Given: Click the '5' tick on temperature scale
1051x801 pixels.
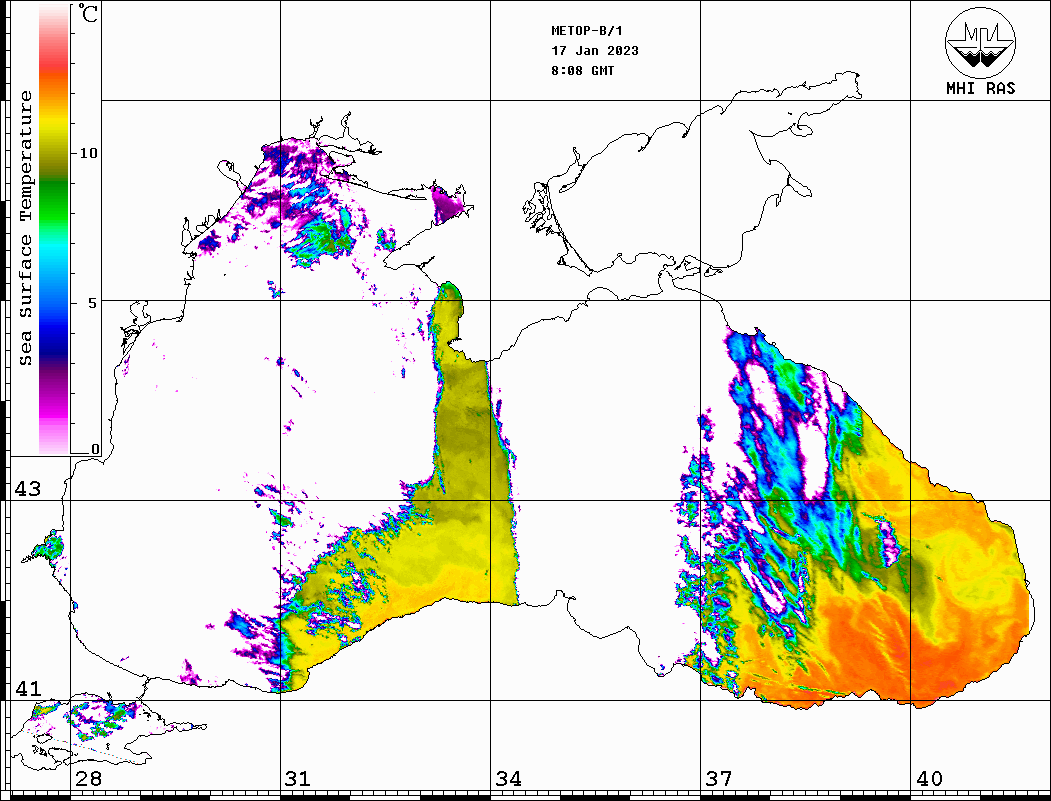Looking at the screenshot, I should tap(92, 303).
